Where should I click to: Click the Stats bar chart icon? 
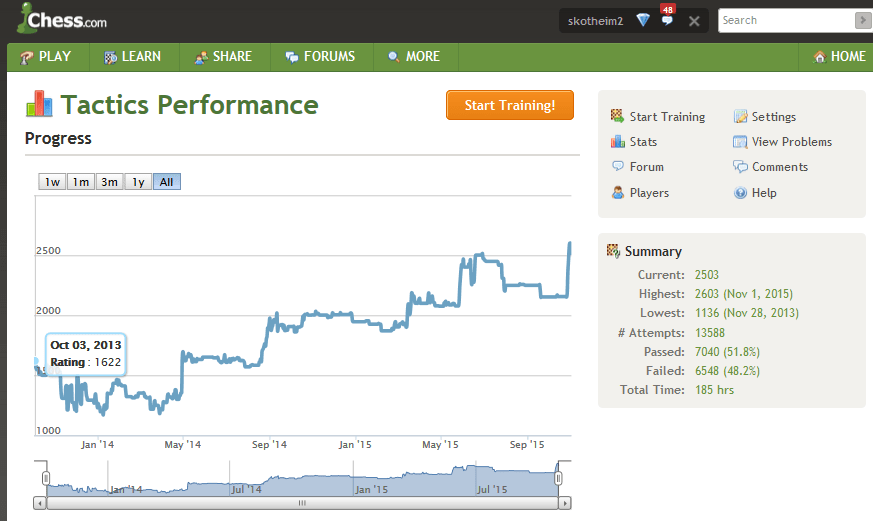(617, 141)
